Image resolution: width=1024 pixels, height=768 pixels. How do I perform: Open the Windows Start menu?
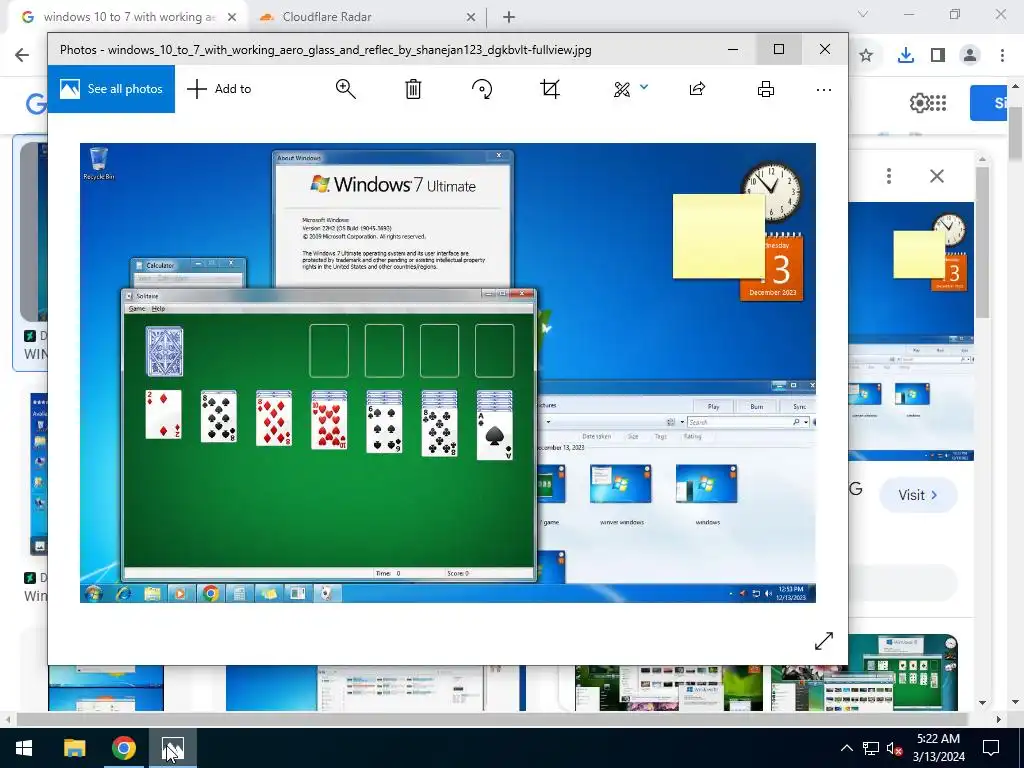(x=24, y=748)
